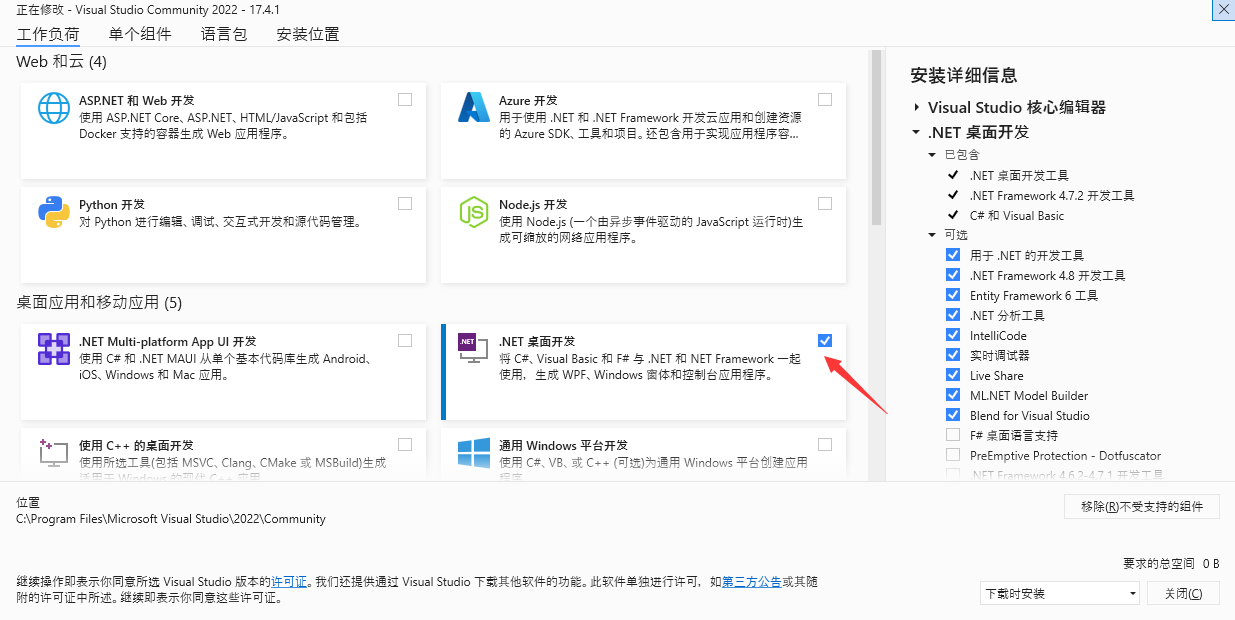
Task: Uncheck the IntelliCode optional component
Action: [x=953, y=335]
